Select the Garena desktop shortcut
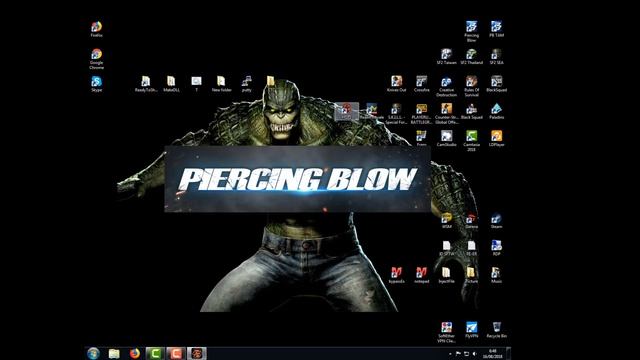Screen dimensions: 640x360 pyautogui.click(x=471, y=220)
